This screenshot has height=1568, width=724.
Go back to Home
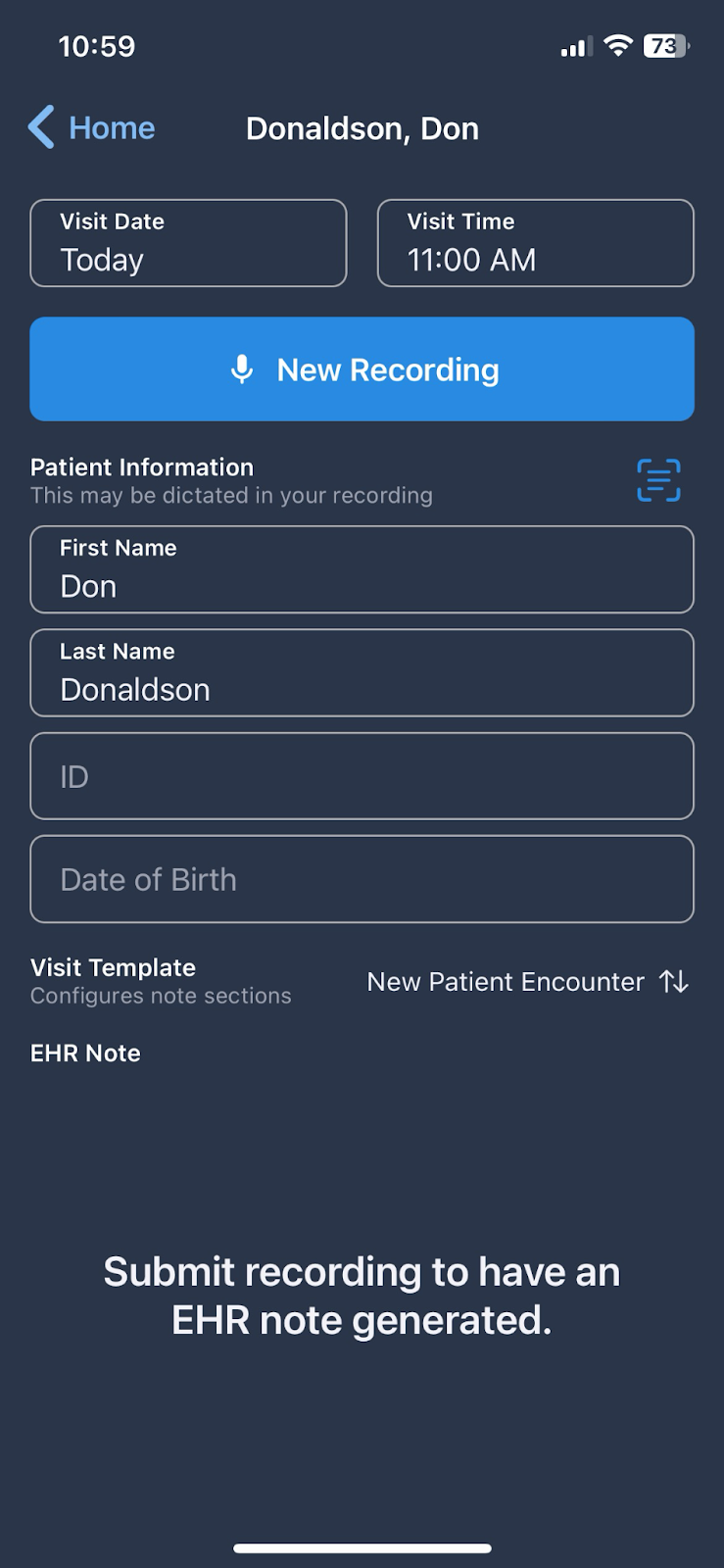91,127
